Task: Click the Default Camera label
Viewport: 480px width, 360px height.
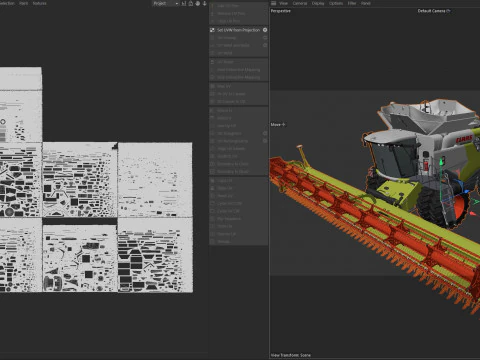Action: pyautogui.click(x=431, y=11)
